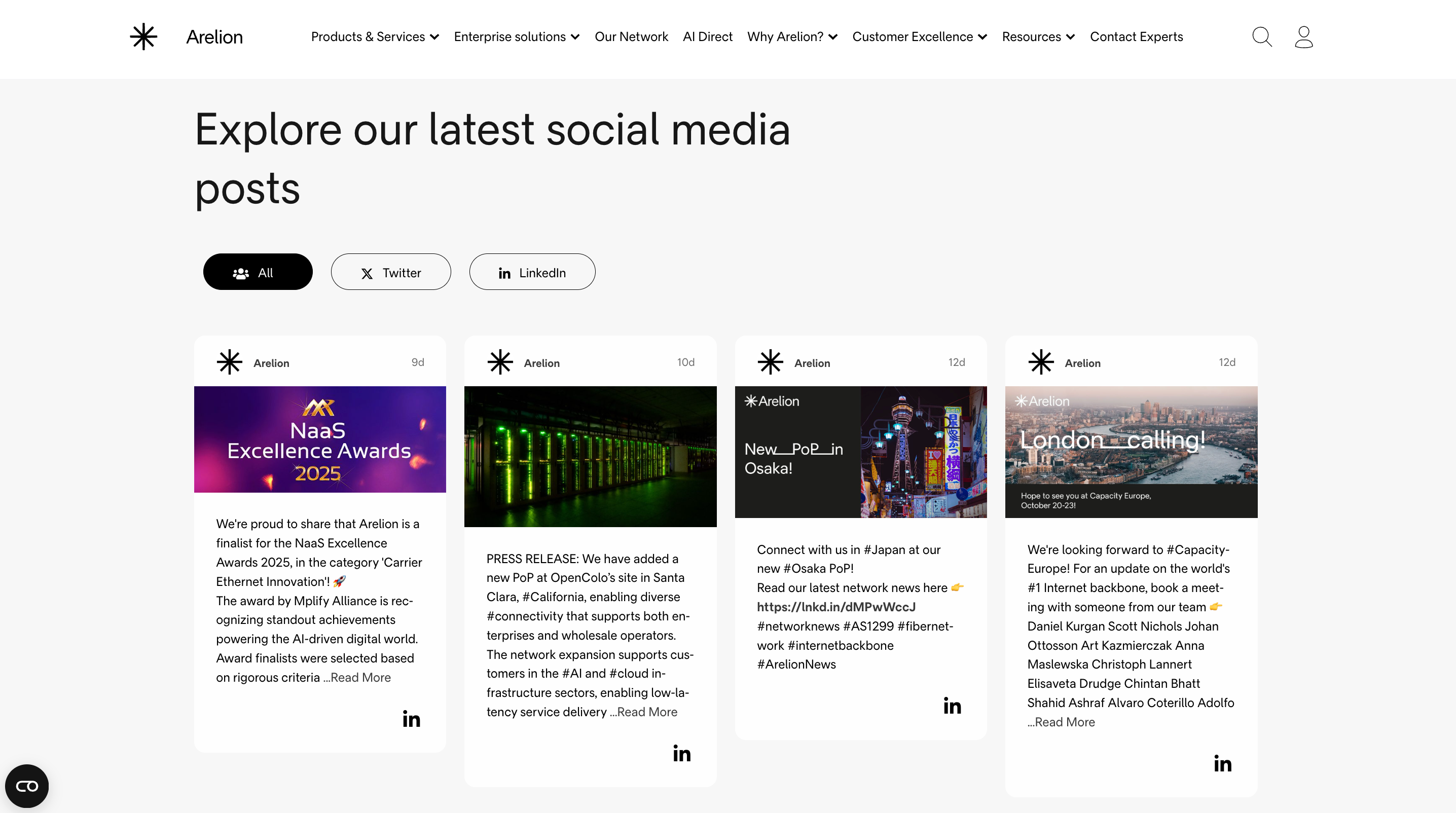Open LinkedIn from the London calling post

pos(1223,764)
